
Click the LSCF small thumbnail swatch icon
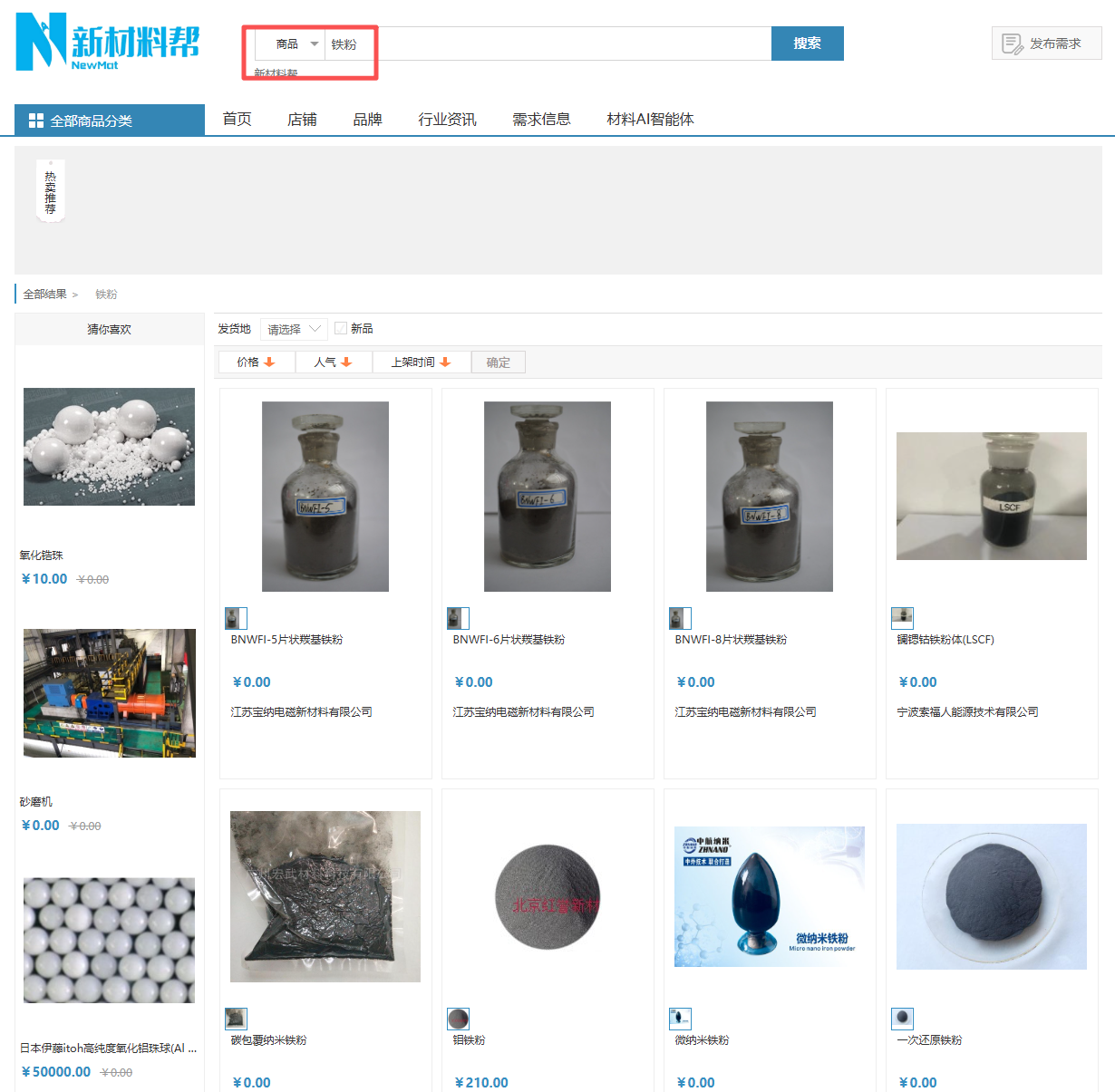(x=902, y=618)
